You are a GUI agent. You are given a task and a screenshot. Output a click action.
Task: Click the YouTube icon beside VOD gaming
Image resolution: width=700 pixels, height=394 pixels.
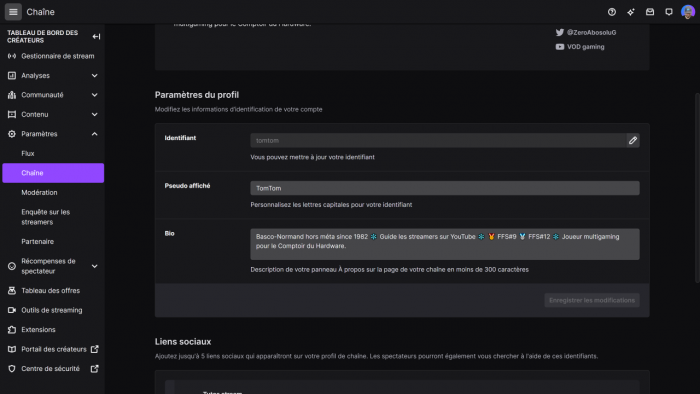[559, 46]
